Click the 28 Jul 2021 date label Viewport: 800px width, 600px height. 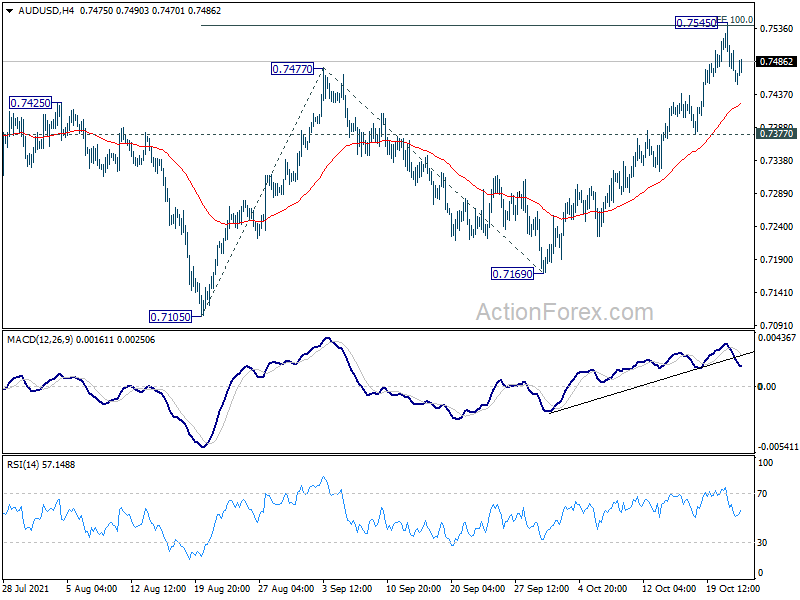[26, 589]
